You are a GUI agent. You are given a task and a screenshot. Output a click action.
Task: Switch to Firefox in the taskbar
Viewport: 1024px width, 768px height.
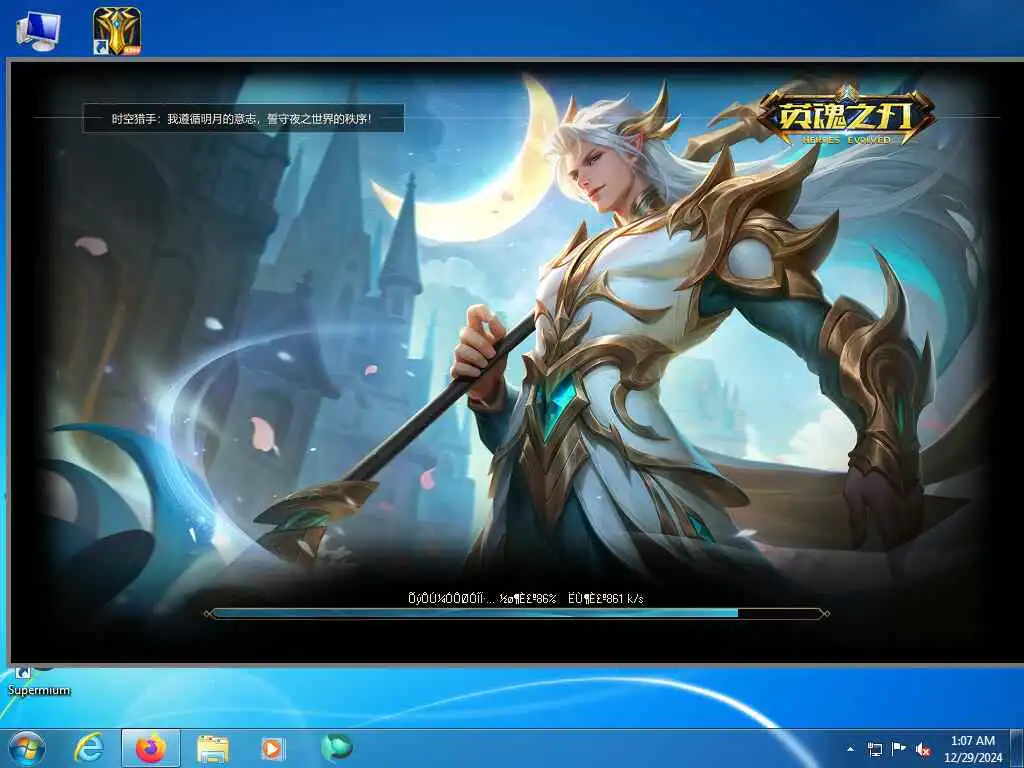point(150,748)
